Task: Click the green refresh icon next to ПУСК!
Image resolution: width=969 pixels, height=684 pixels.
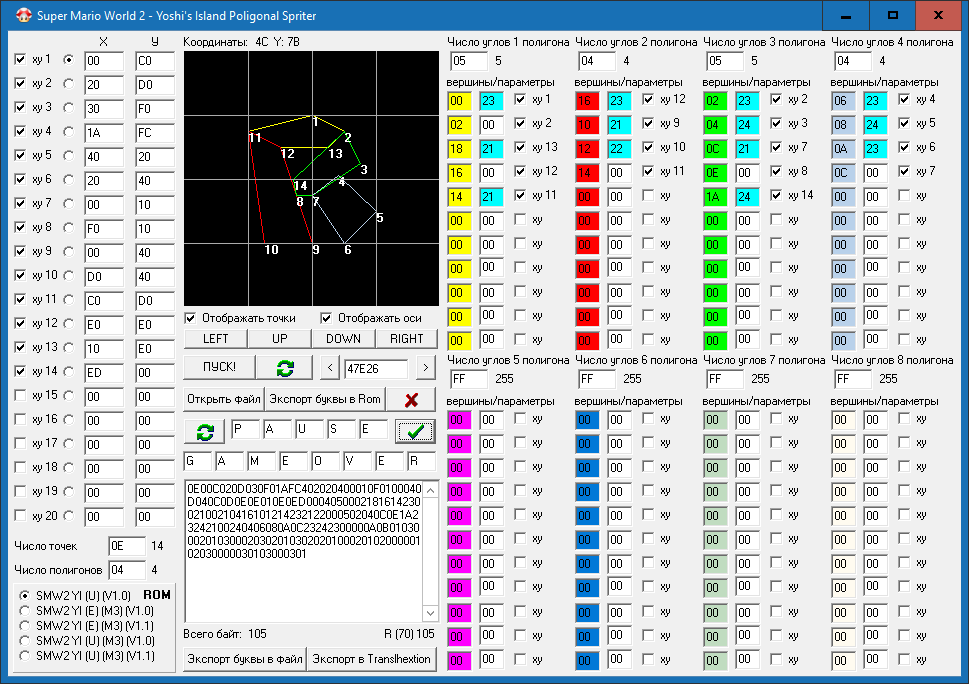Action: (285, 368)
